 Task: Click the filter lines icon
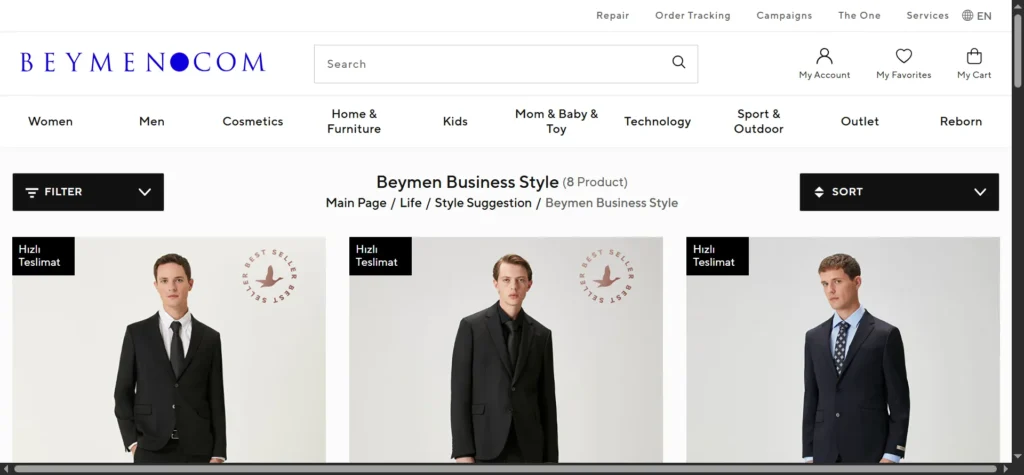(x=31, y=192)
